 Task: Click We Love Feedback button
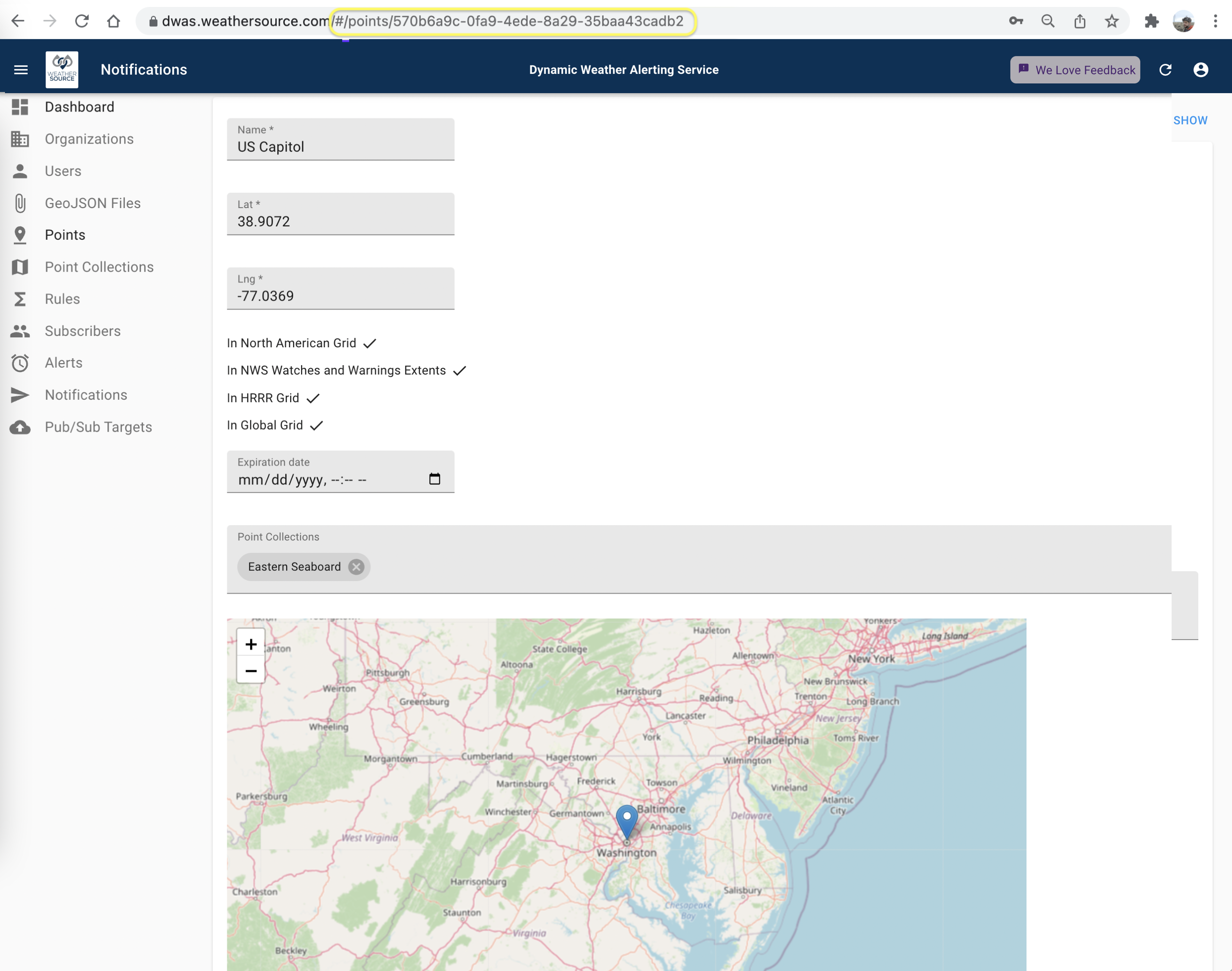click(1076, 69)
